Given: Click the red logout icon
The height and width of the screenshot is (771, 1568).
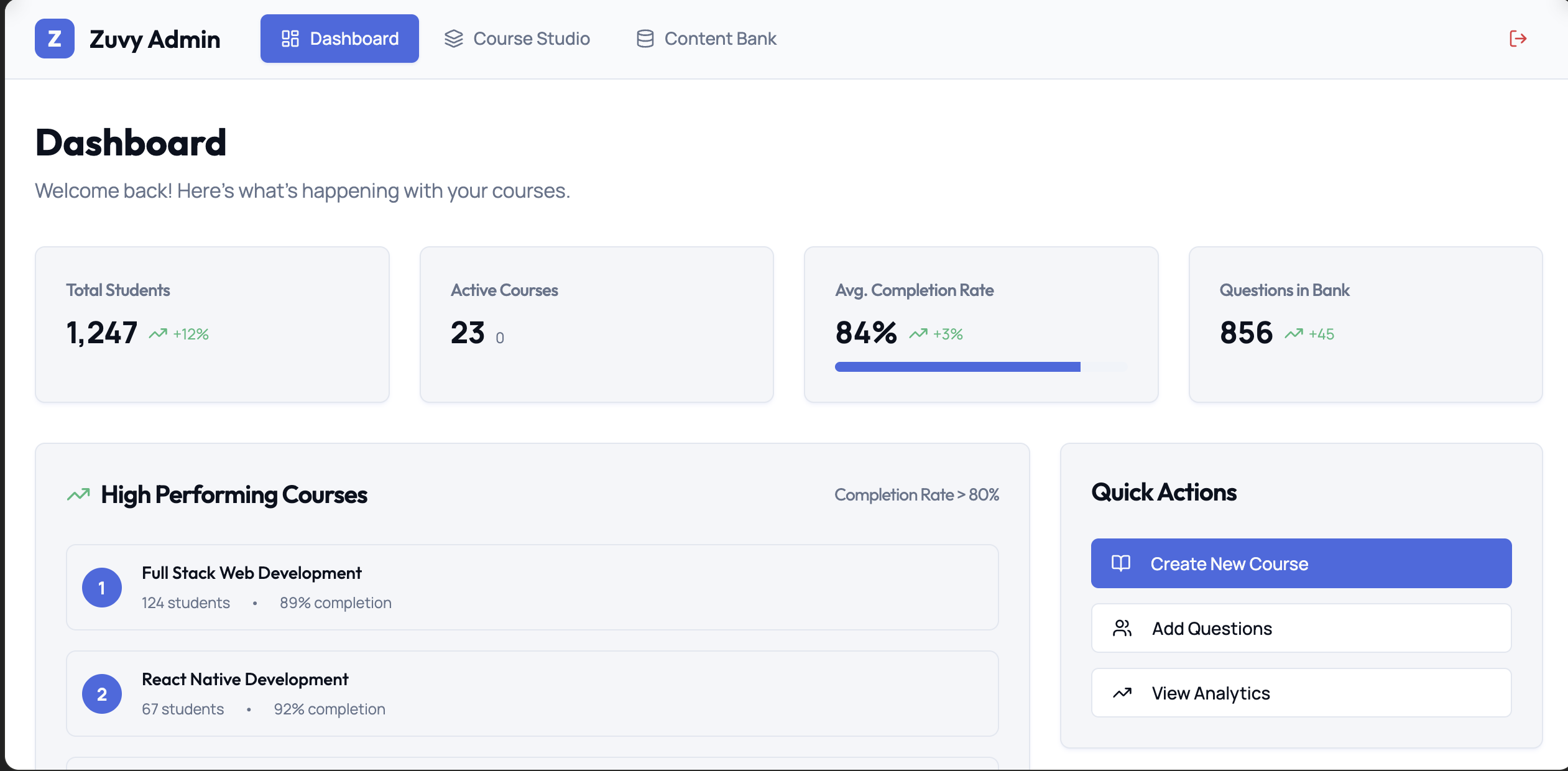Looking at the screenshot, I should point(1518,39).
